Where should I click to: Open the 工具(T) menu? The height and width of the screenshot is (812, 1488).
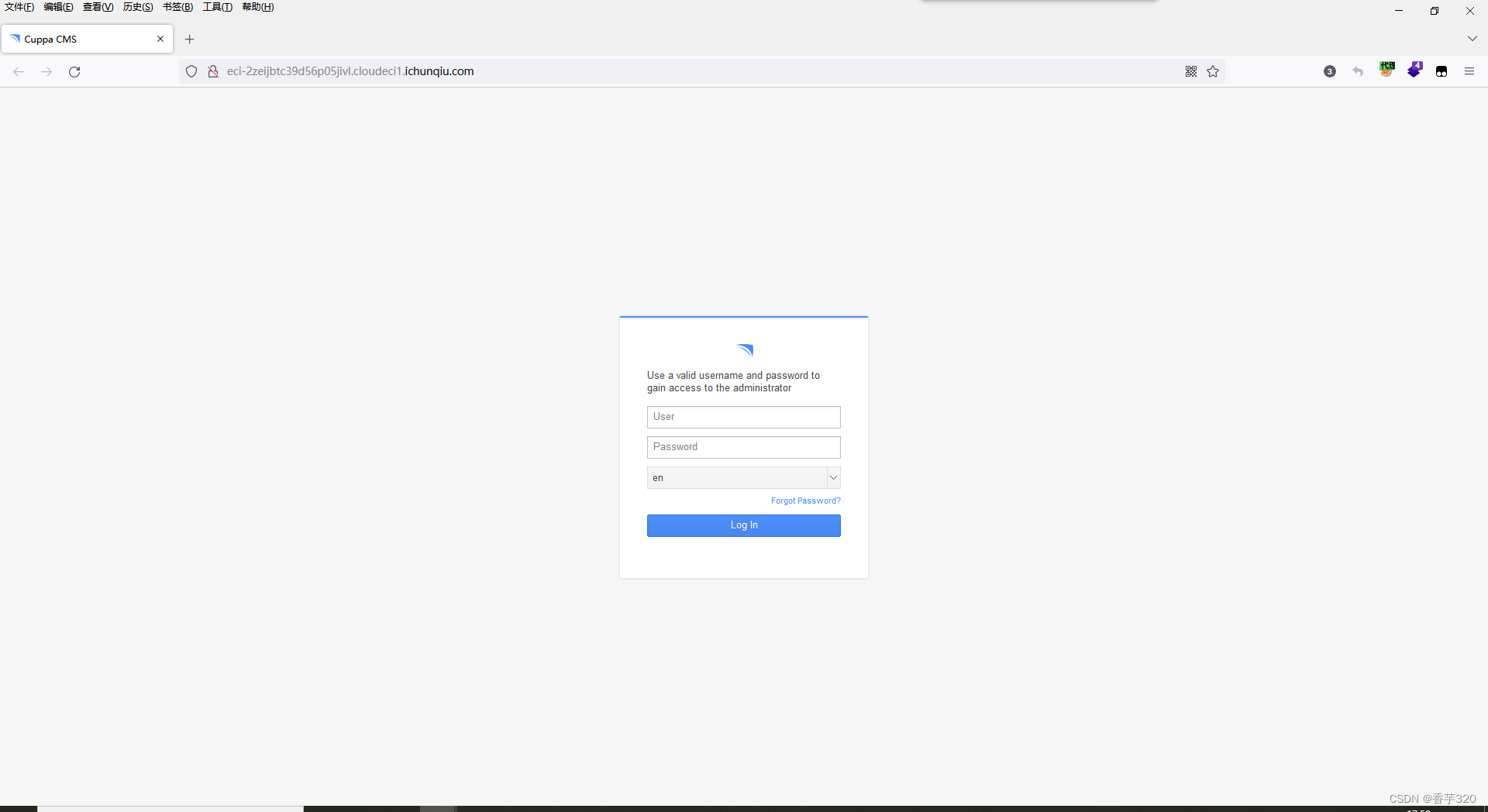(218, 7)
